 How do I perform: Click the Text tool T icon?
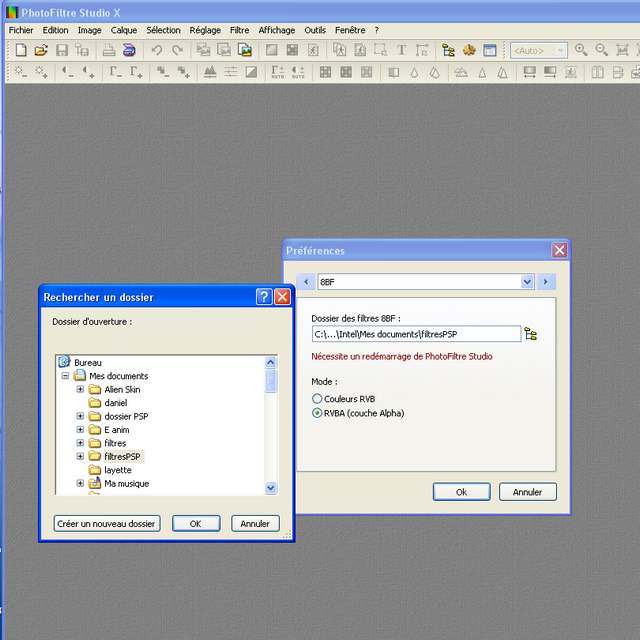click(x=401, y=50)
